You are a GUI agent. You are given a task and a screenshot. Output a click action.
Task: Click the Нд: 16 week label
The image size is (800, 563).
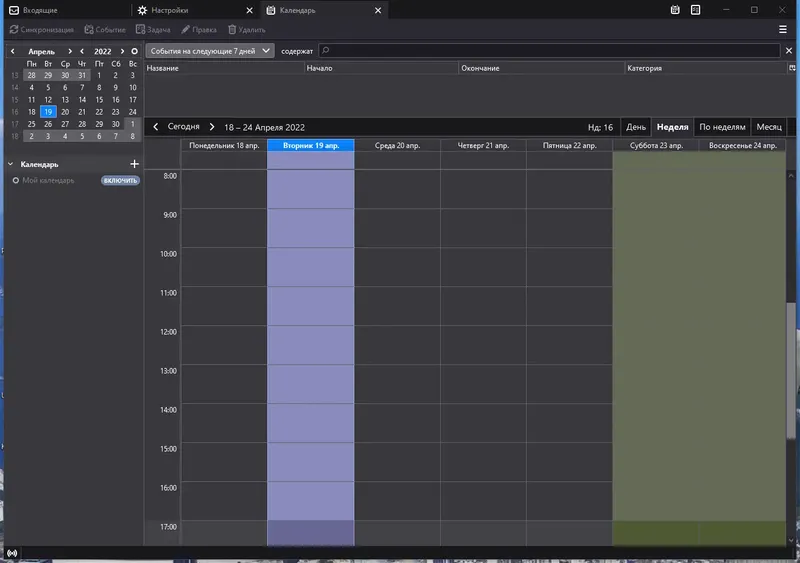(600, 127)
